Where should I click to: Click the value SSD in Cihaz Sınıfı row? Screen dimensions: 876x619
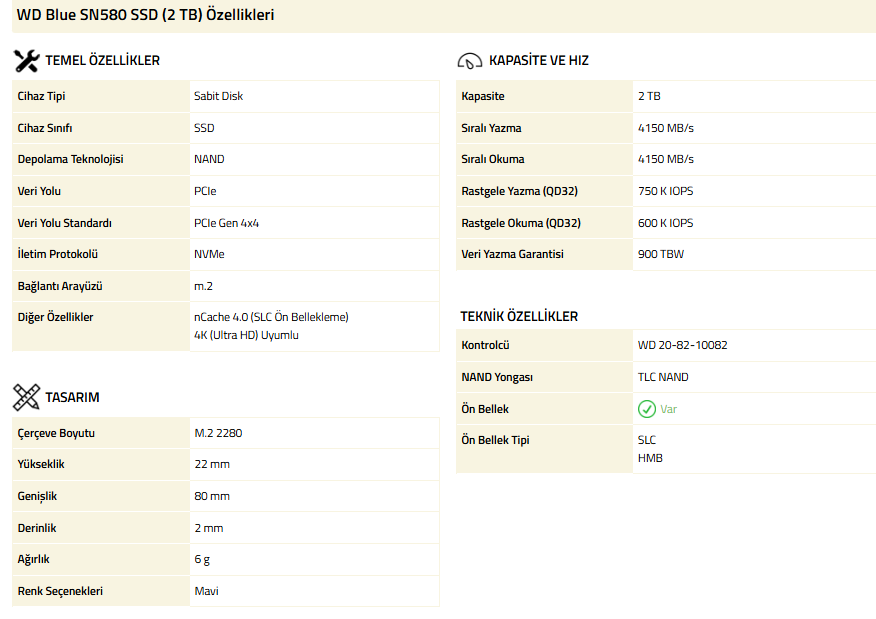(x=204, y=128)
